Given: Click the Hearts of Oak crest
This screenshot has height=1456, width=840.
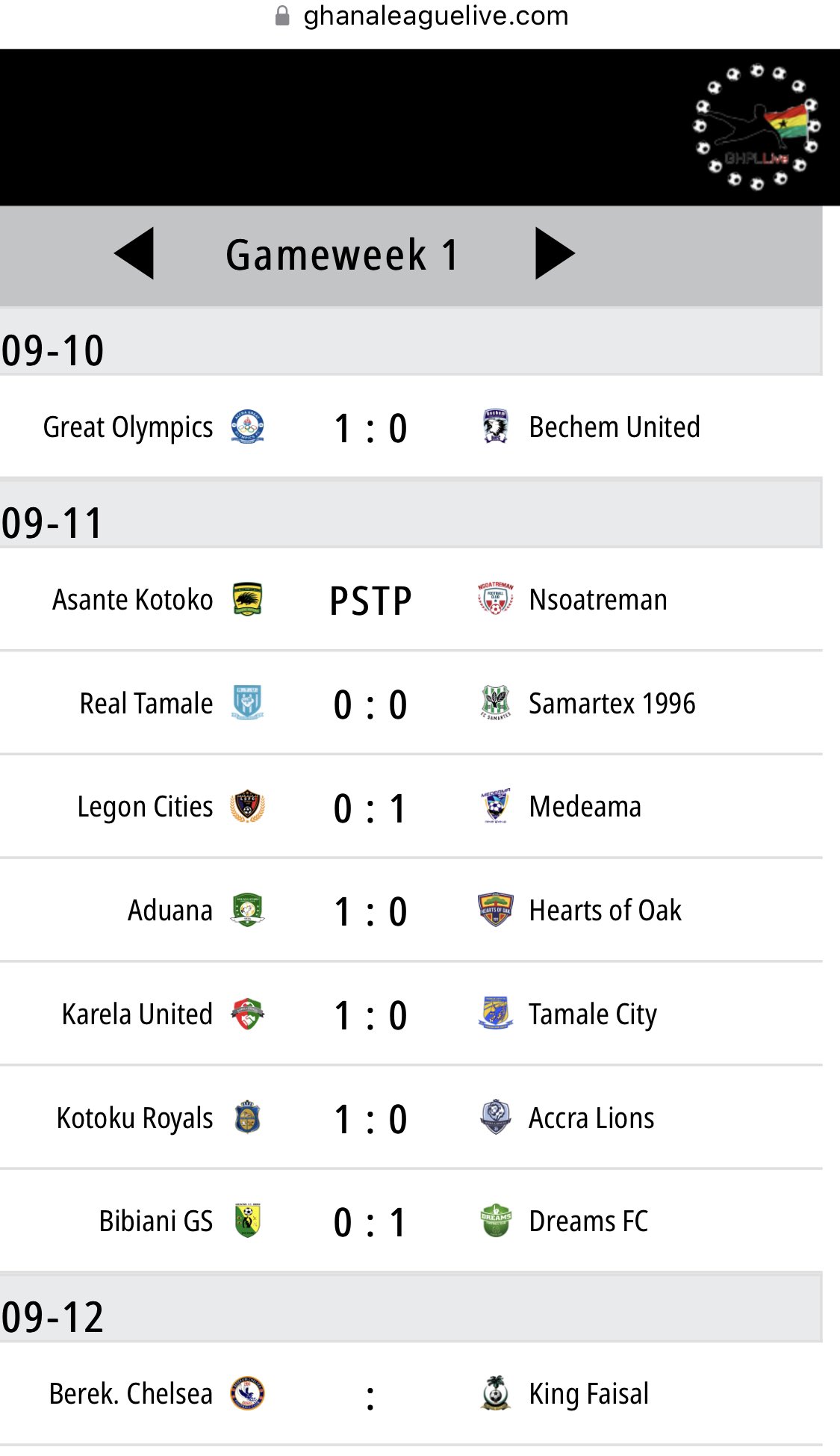Looking at the screenshot, I should click(x=495, y=910).
